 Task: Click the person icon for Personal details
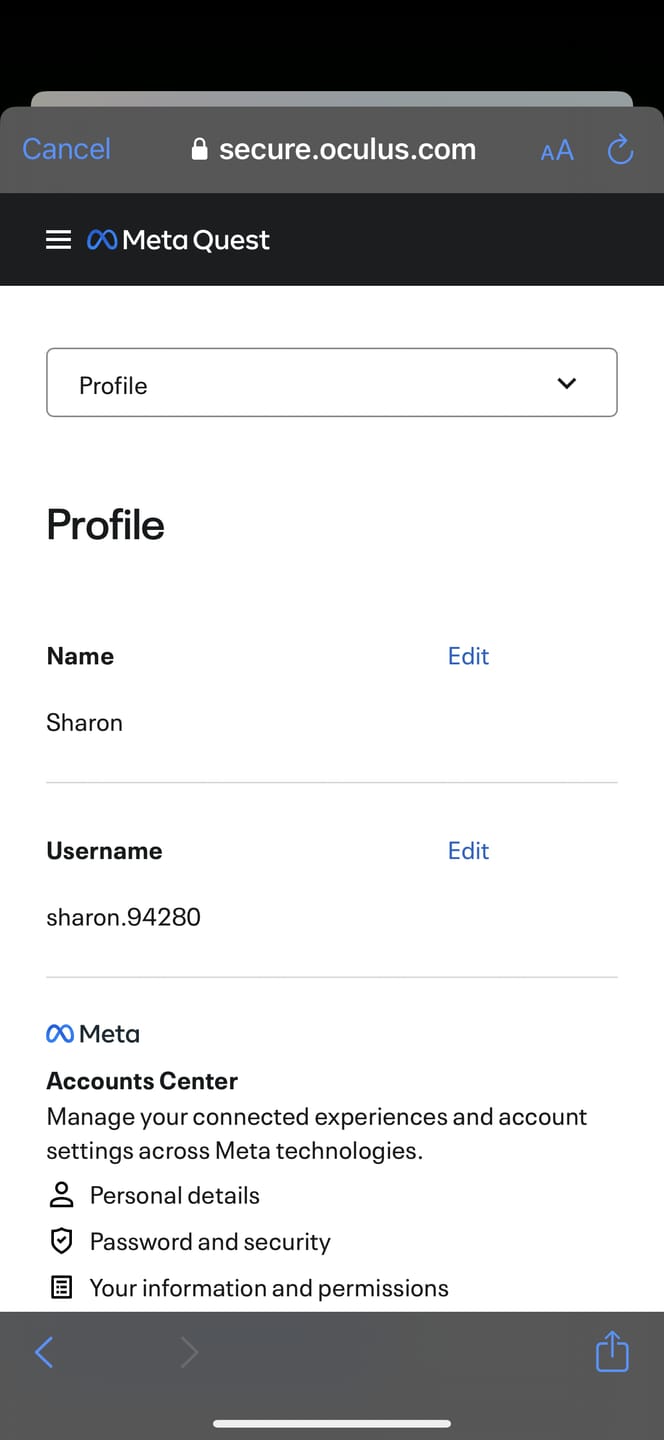[62, 1195]
